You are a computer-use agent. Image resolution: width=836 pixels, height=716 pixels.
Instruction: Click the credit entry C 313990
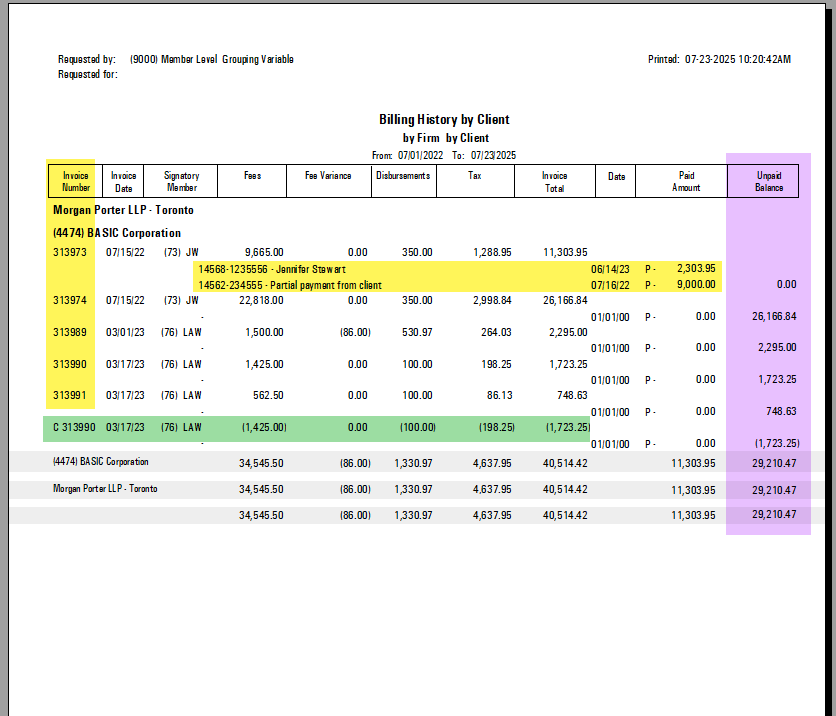tap(74, 427)
